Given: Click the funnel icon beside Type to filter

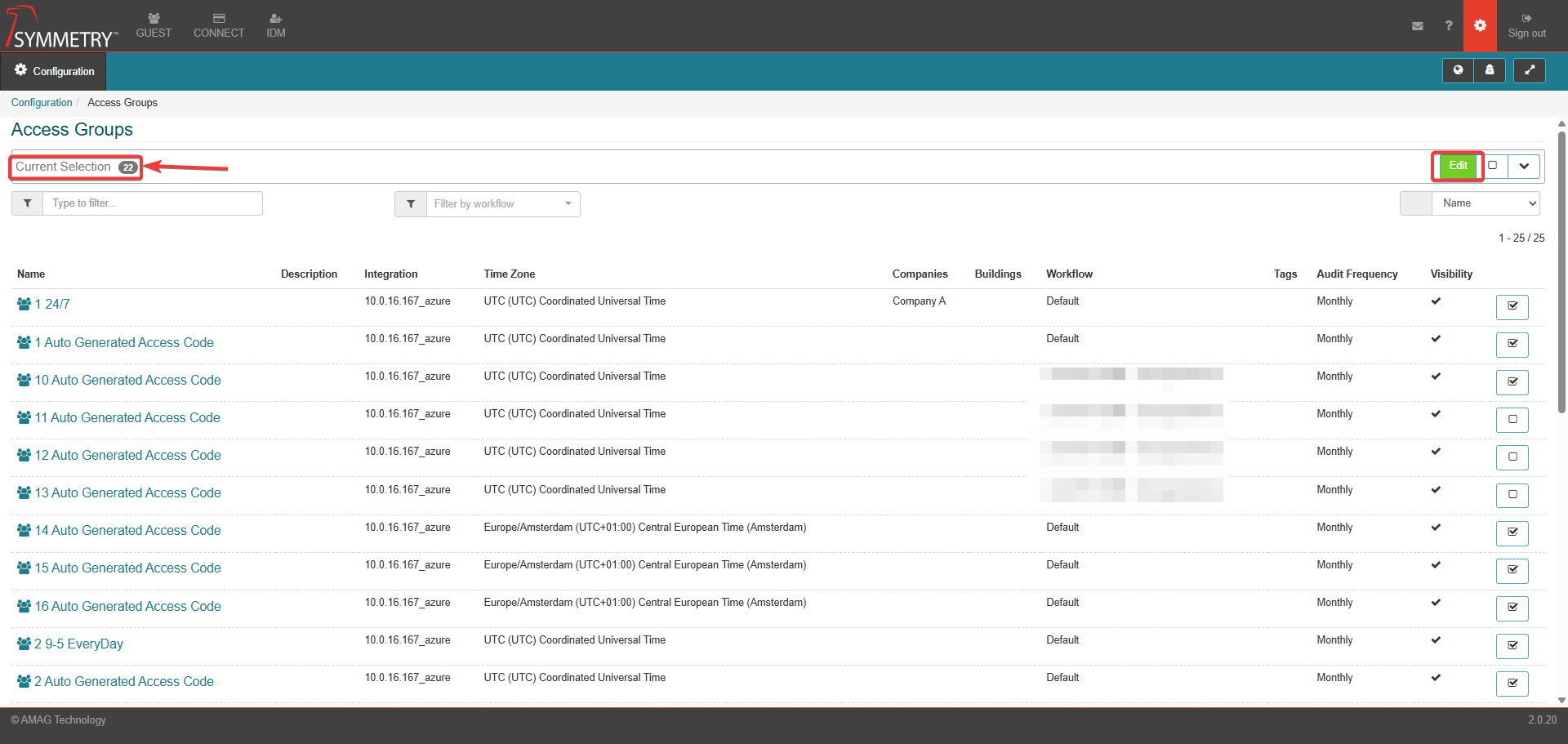Looking at the screenshot, I should [x=27, y=203].
